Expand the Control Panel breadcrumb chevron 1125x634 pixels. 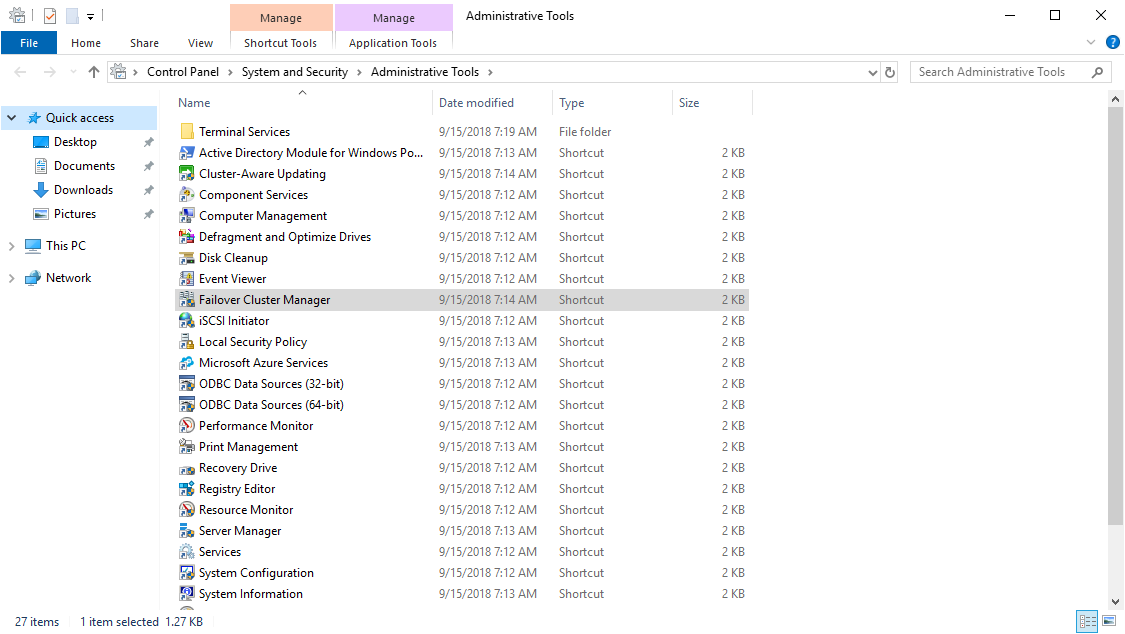point(230,72)
